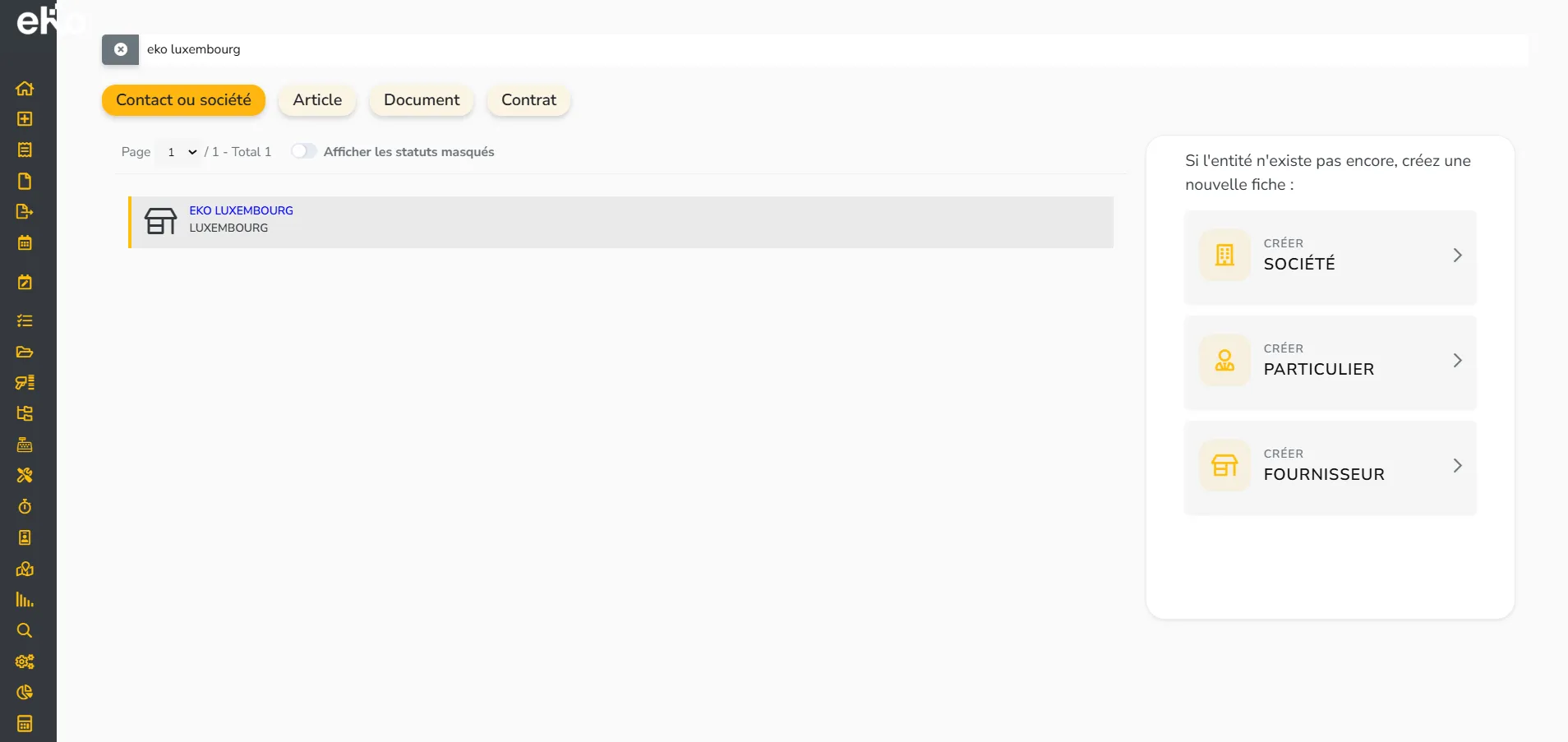Click the checklist tasks sidebar icon
1568x742 pixels.
pyautogui.click(x=25, y=320)
